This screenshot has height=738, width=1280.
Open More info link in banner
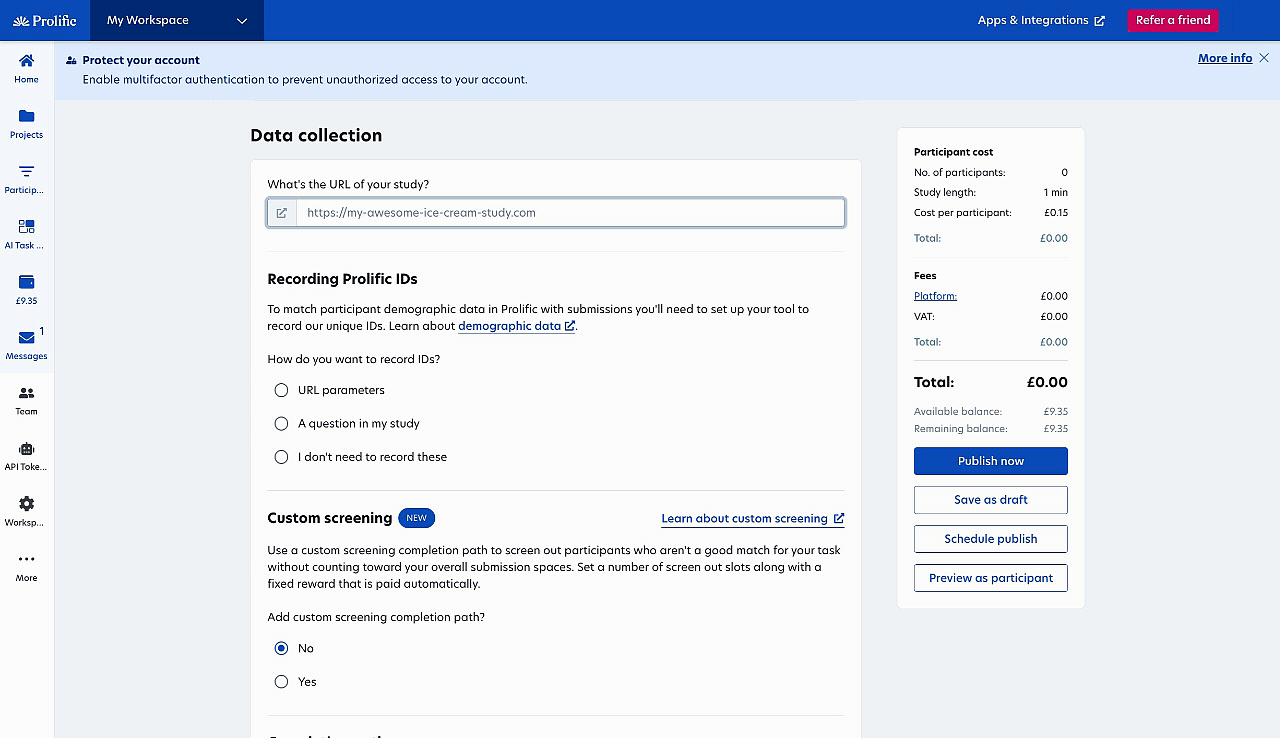(1225, 58)
